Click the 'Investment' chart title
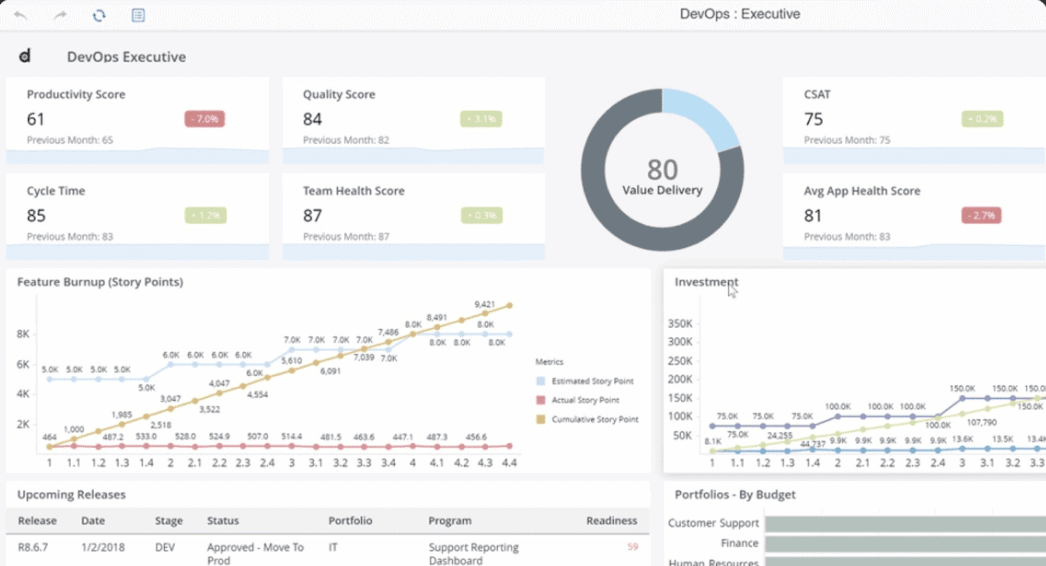Image resolution: width=1046 pixels, height=566 pixels. tap(706, 282)
